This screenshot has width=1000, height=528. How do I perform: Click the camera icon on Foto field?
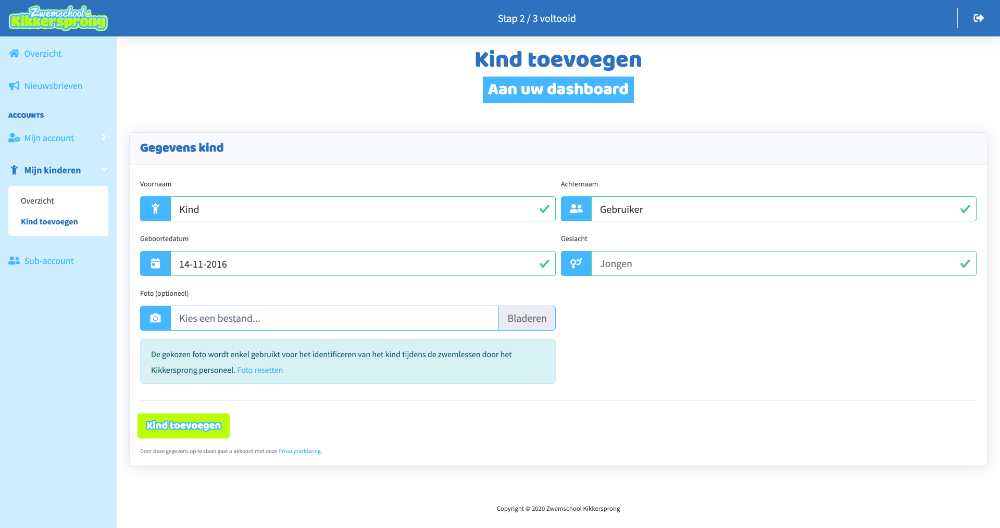155,318
